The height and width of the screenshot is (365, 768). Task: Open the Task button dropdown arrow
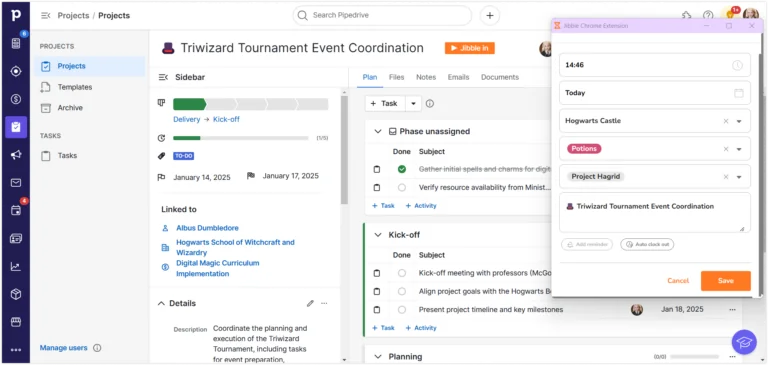point(413,103)
